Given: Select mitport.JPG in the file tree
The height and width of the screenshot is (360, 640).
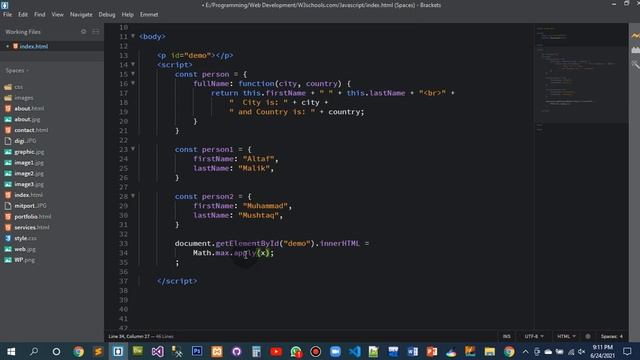Looking at the screenshot, I should 30,206.
